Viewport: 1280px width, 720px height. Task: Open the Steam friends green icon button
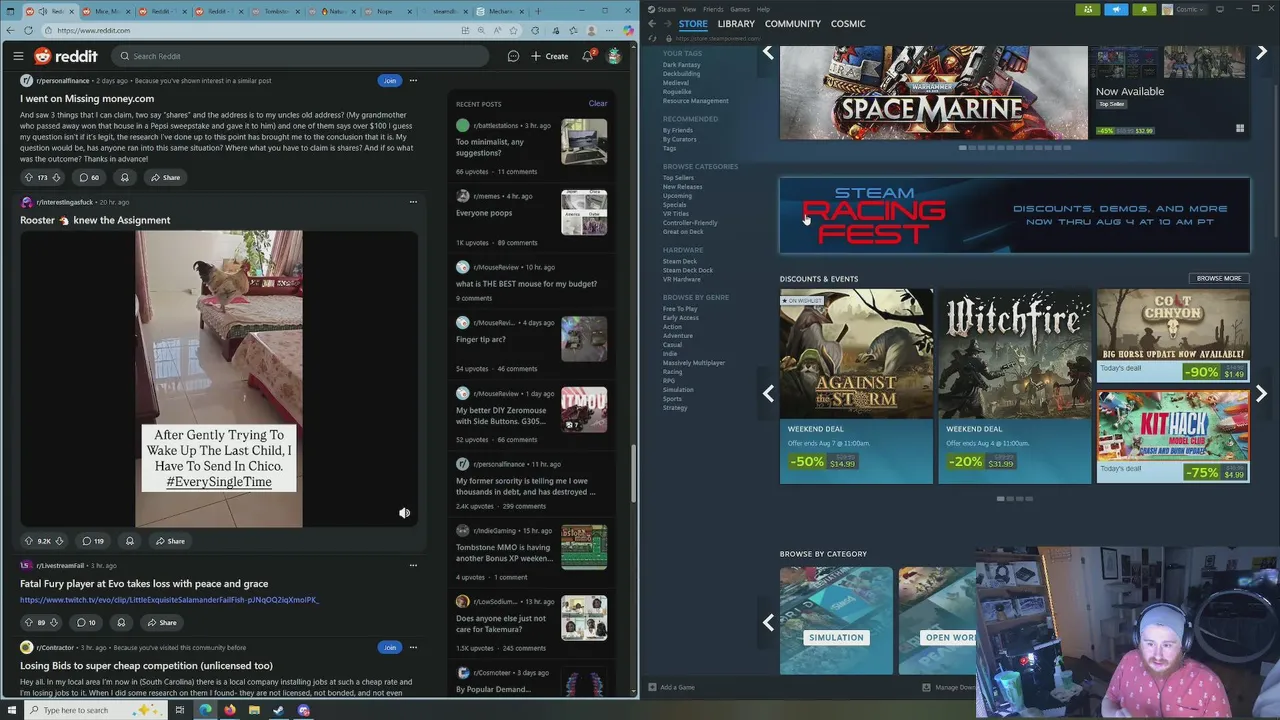coord(1088,9)
